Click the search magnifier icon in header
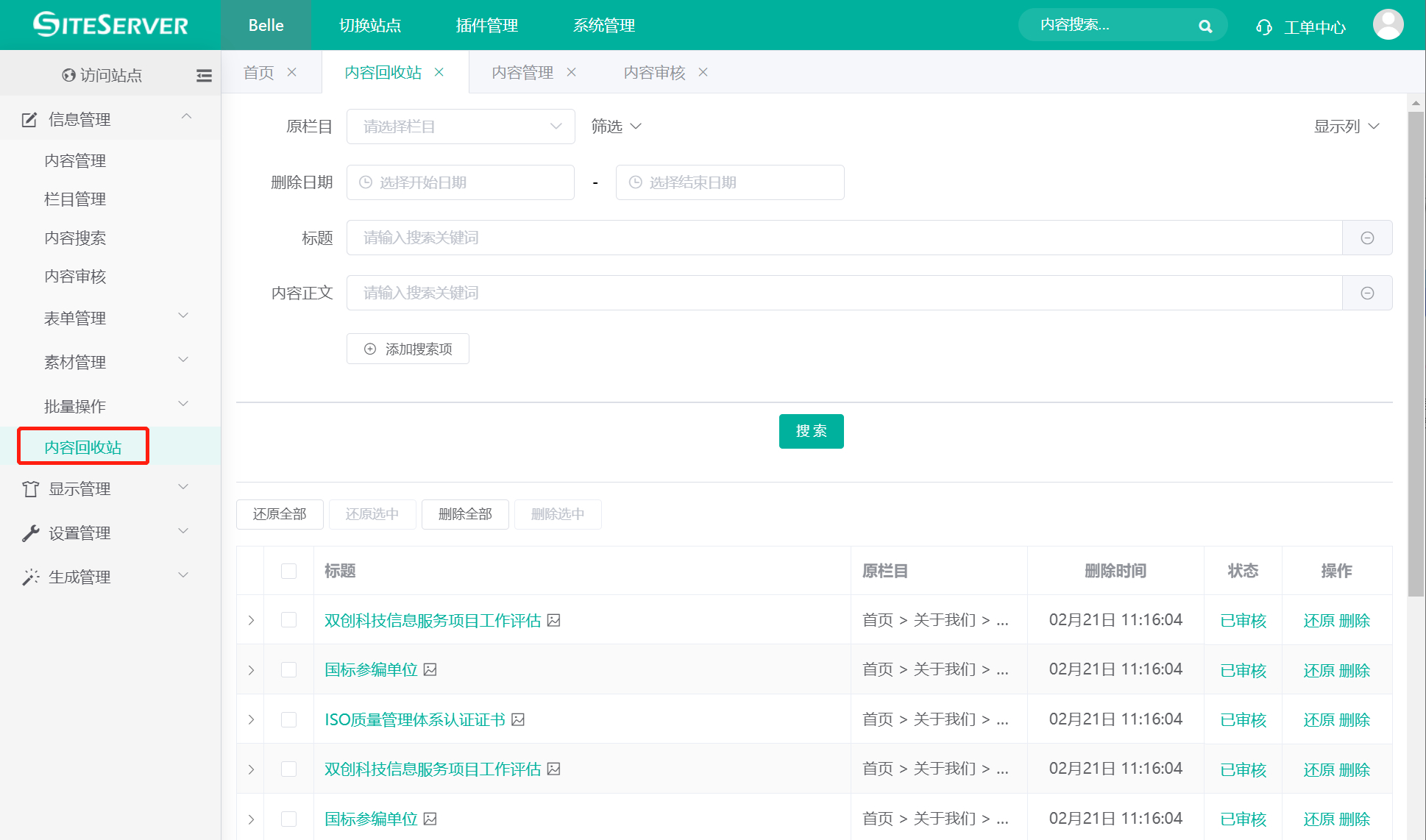Image resolution: width=1426 pixels, height=840 pixels. point(1205,26)
